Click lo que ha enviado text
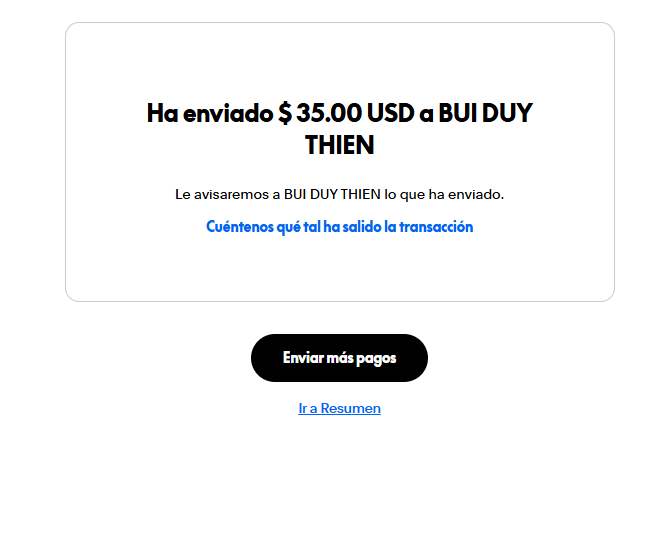Screen dimensions: 671x542 coord(444,195)
